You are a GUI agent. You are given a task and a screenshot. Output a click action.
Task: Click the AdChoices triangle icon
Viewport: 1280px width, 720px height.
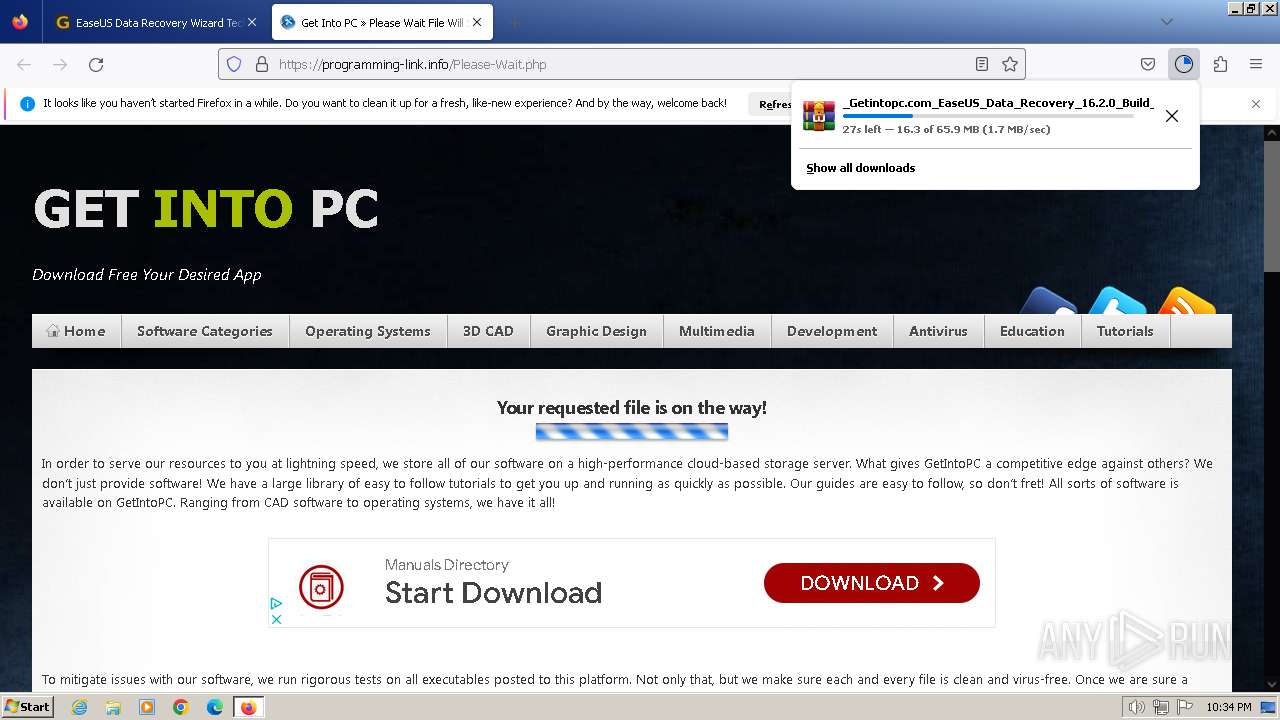(276, 603)
